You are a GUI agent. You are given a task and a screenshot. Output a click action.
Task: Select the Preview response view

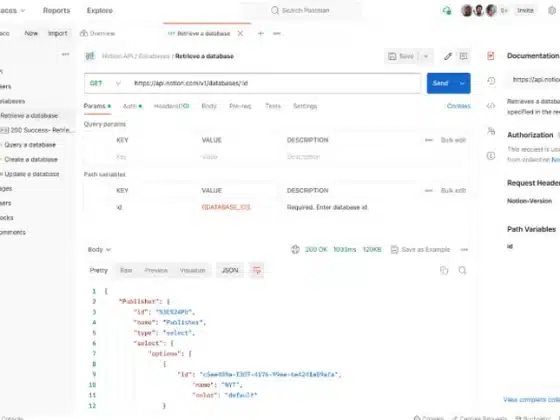click(x=156, y=270)
